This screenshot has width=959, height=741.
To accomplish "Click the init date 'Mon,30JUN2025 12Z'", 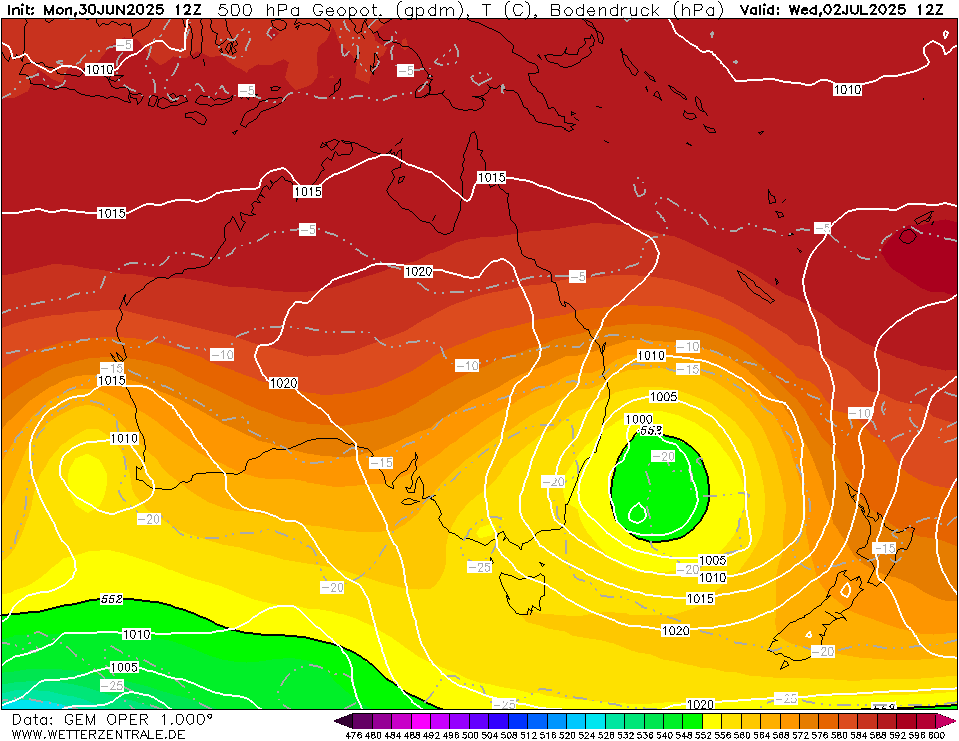I will click(122, 10).
